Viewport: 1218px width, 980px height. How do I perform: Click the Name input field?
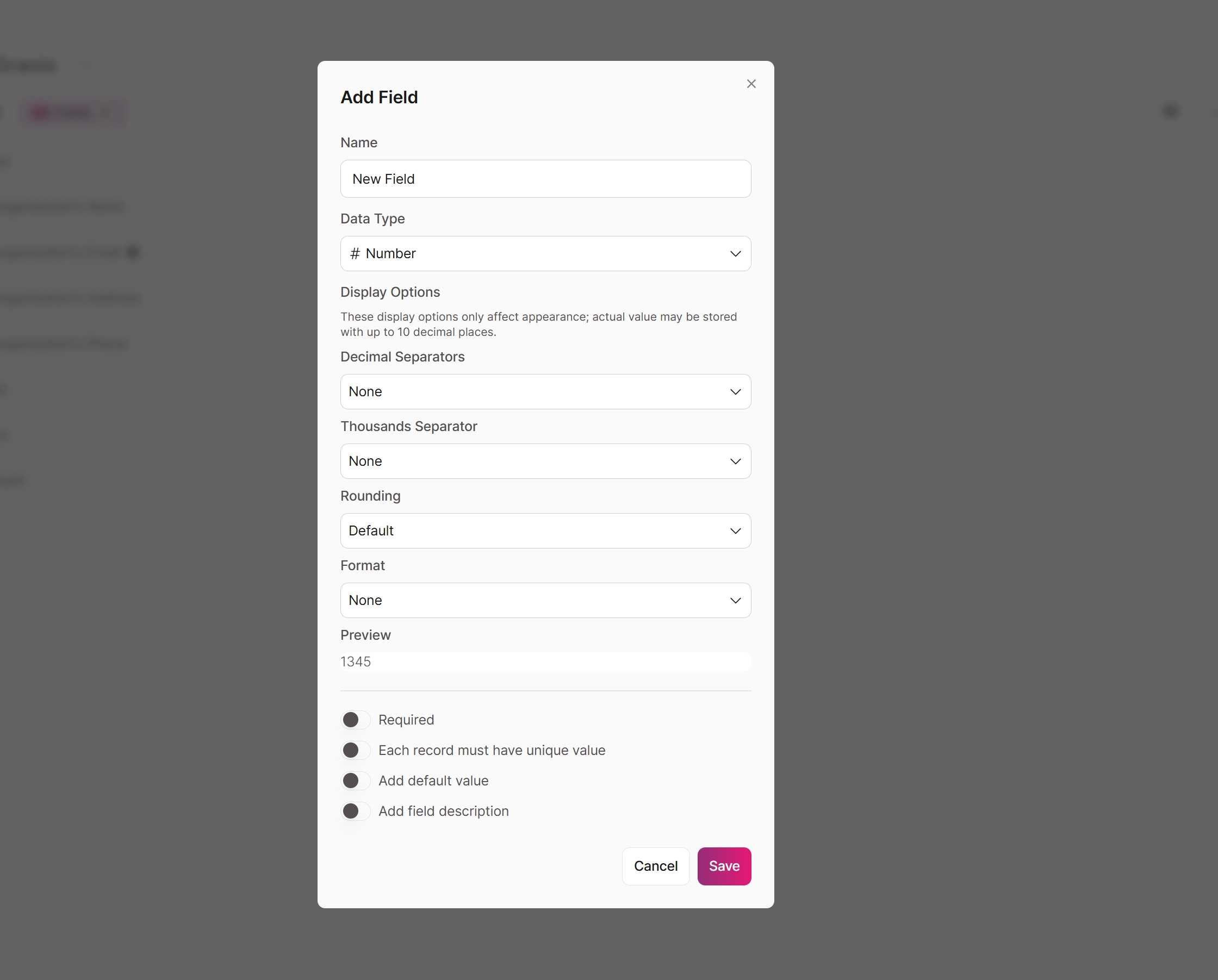(546, 178)
